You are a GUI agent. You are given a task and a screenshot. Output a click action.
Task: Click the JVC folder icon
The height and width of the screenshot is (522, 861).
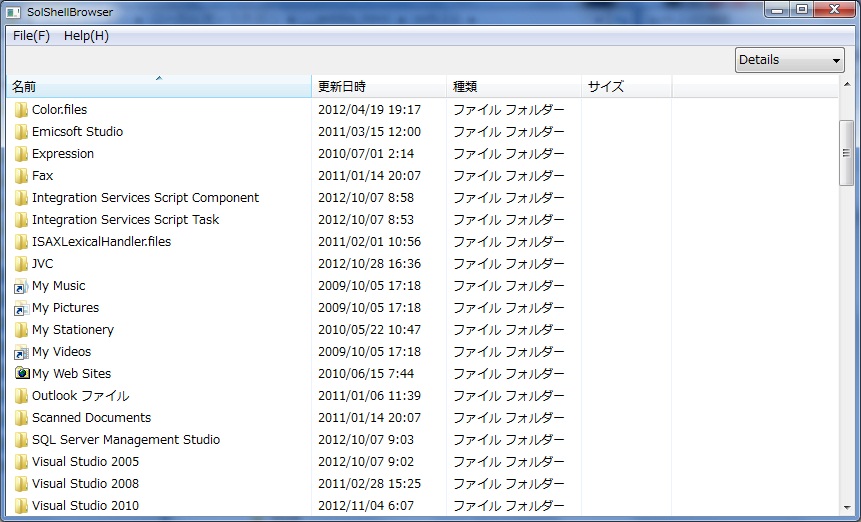pos(21,263)
